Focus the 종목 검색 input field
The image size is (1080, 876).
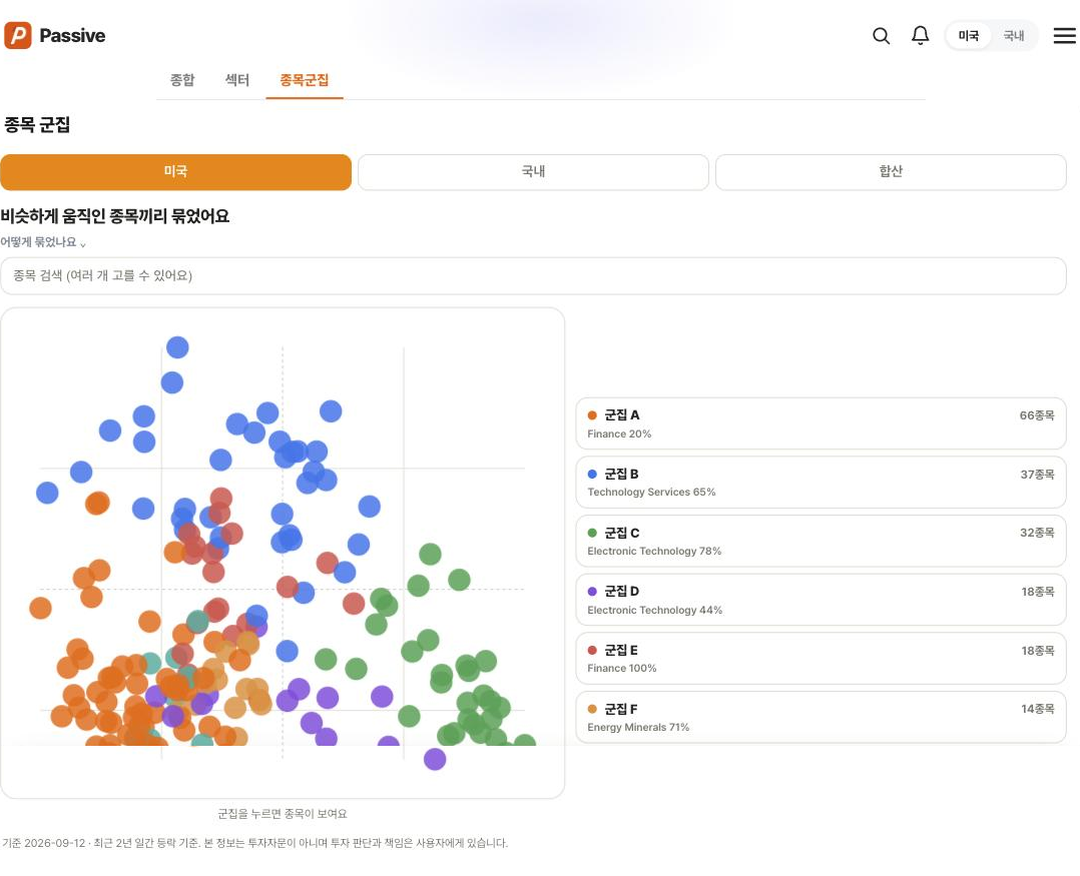pos(533,275)
